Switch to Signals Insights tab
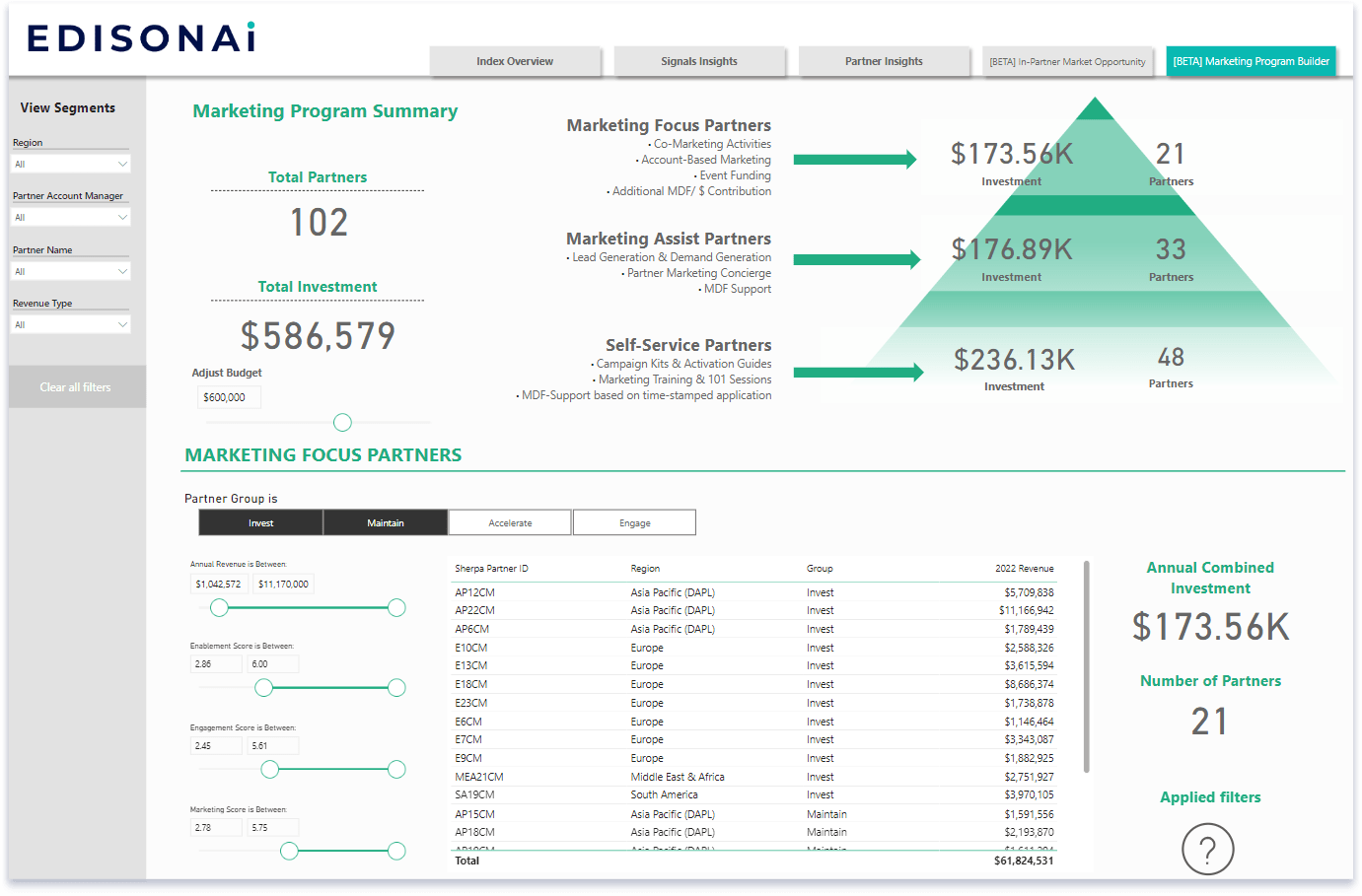 699,61
